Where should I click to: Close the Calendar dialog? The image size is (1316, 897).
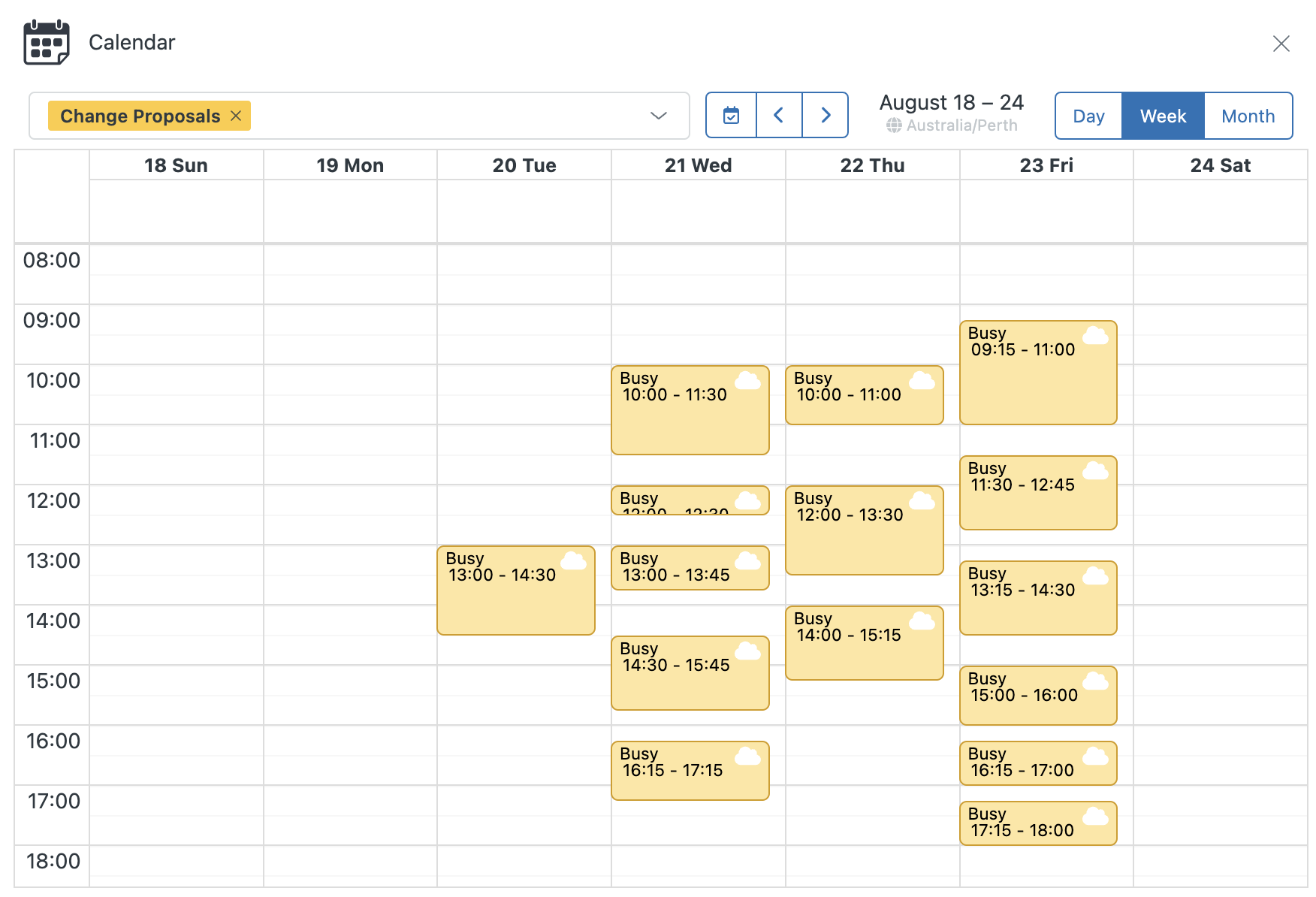[x=1281, y=44]
